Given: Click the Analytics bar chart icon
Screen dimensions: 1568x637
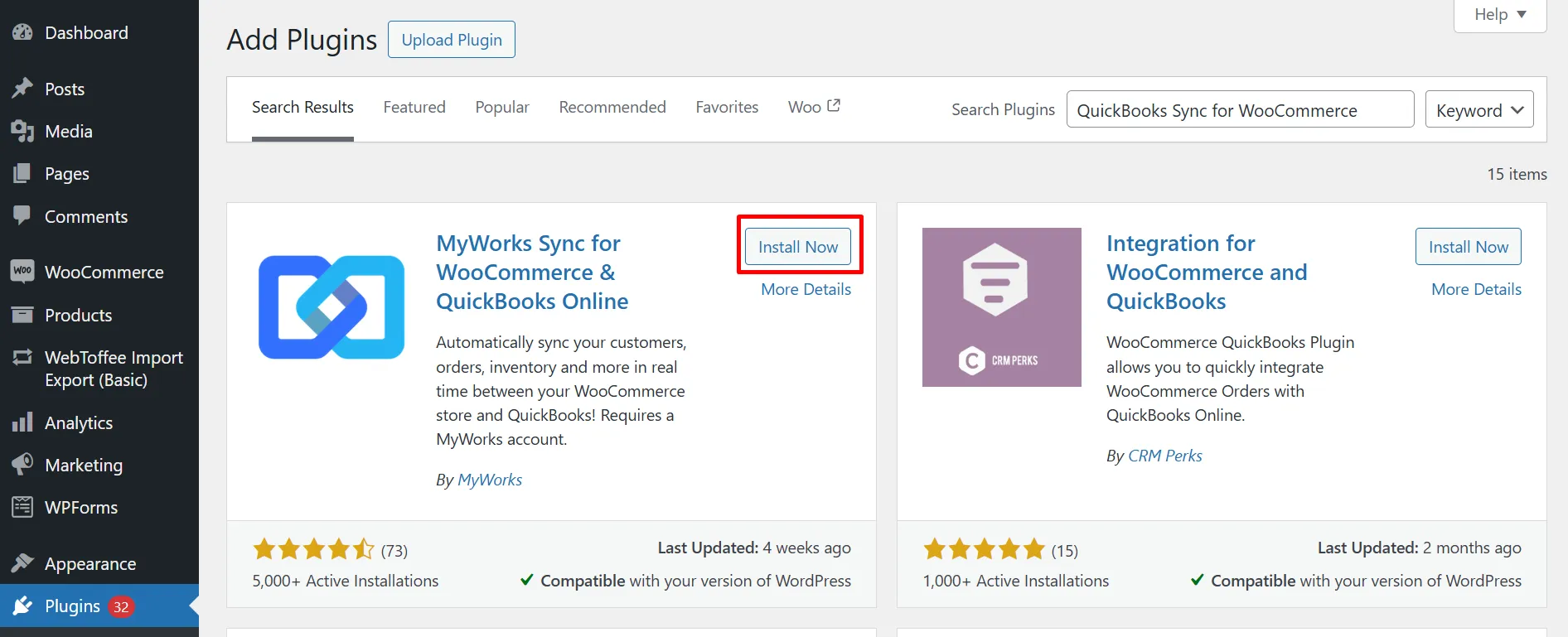Looking at the screenshot, I should point(22,422).
